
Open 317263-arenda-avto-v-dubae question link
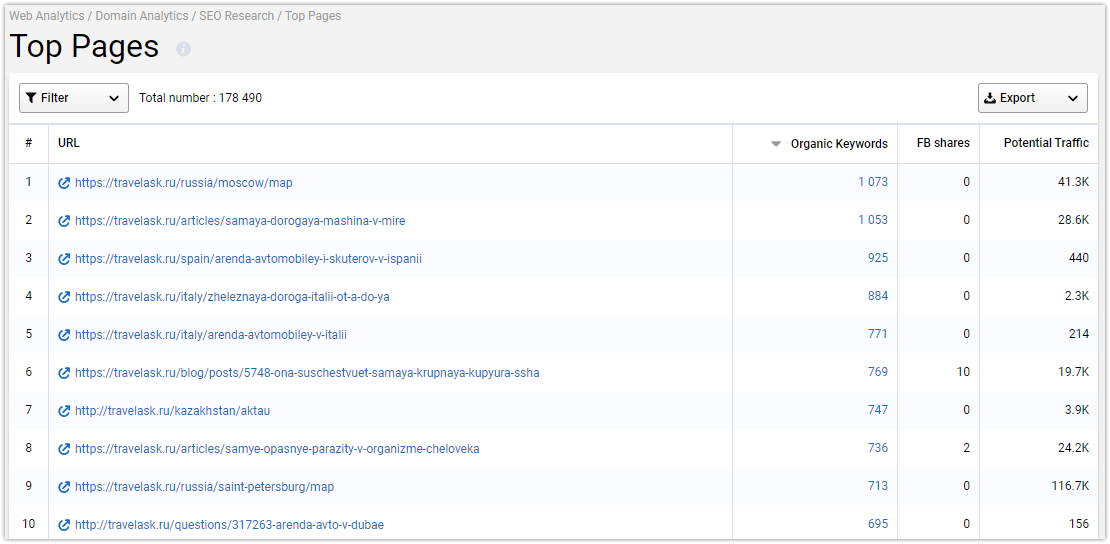(x=229, y=526)
